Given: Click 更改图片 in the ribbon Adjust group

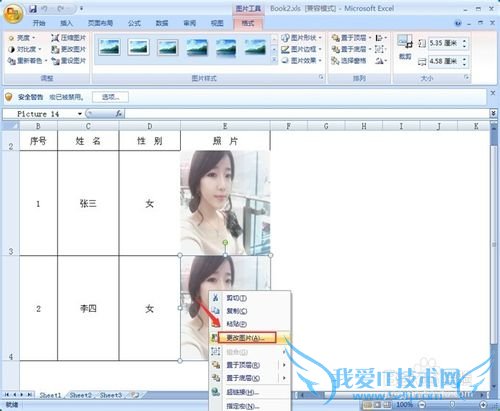Looking at the screenshot, I should 69,49.
